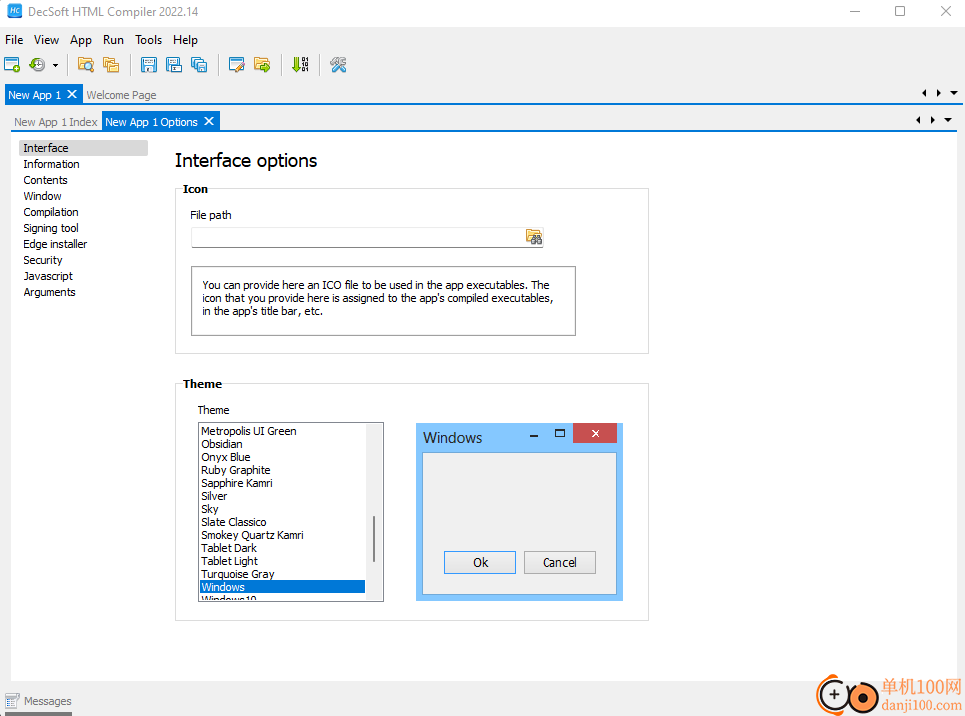Choose Sky theme
Image resolution: width=965 pixels, height=716 pixels.
[x=282, y=509]
